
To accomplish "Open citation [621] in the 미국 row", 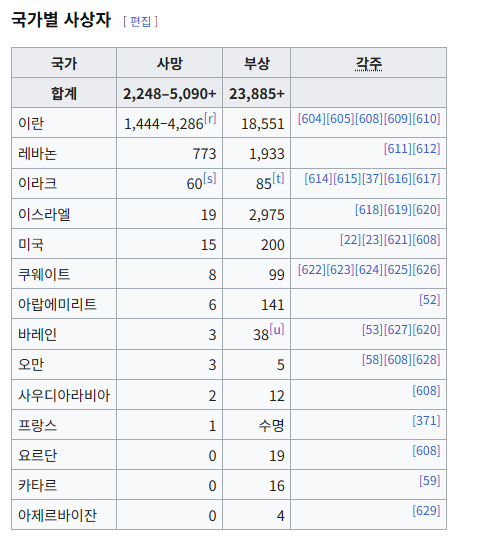I will coord(398,240).
